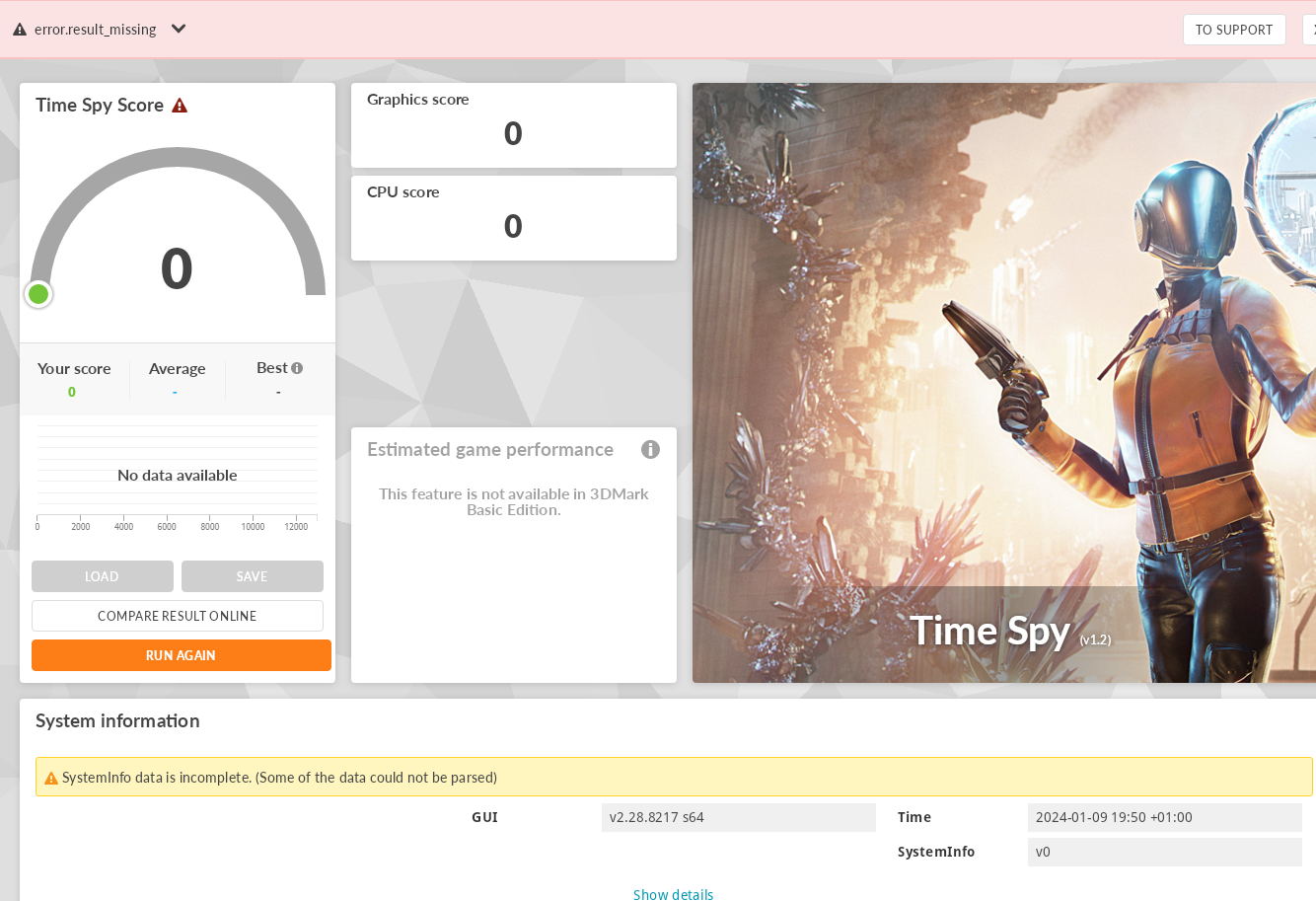The width and height of the screenshot is (1316, 901).
Task: Click the red warning icon next to Time Spy Score
Action: point(180,106)
